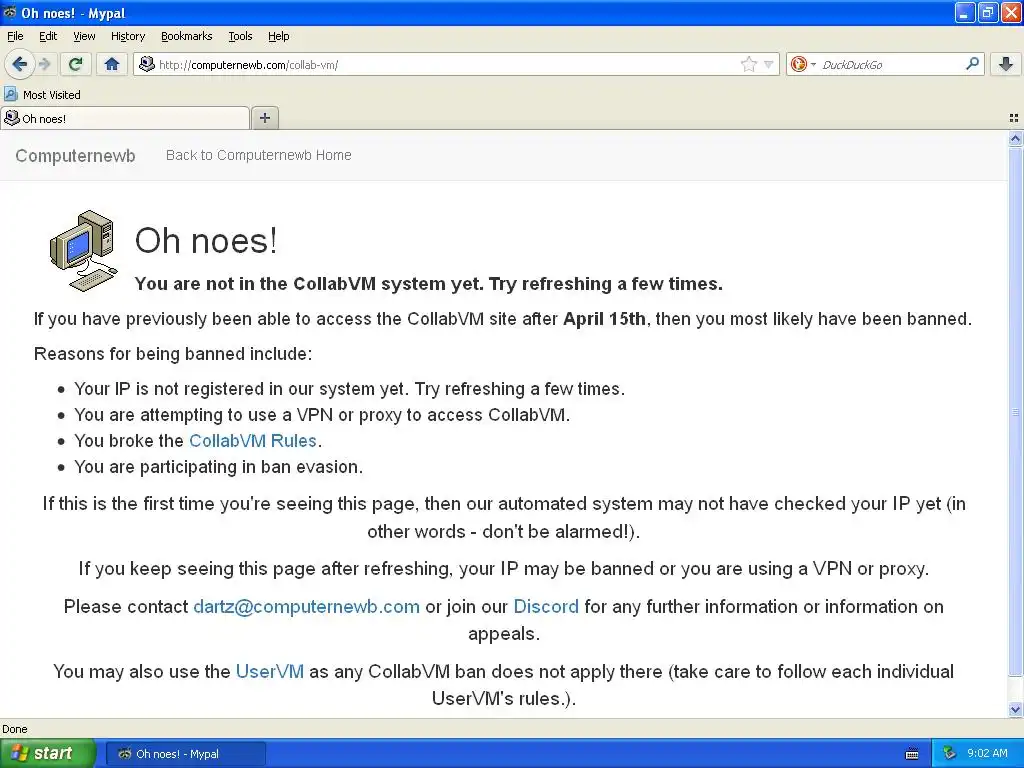Open the home page via house icon

click(x=112, y=64)
